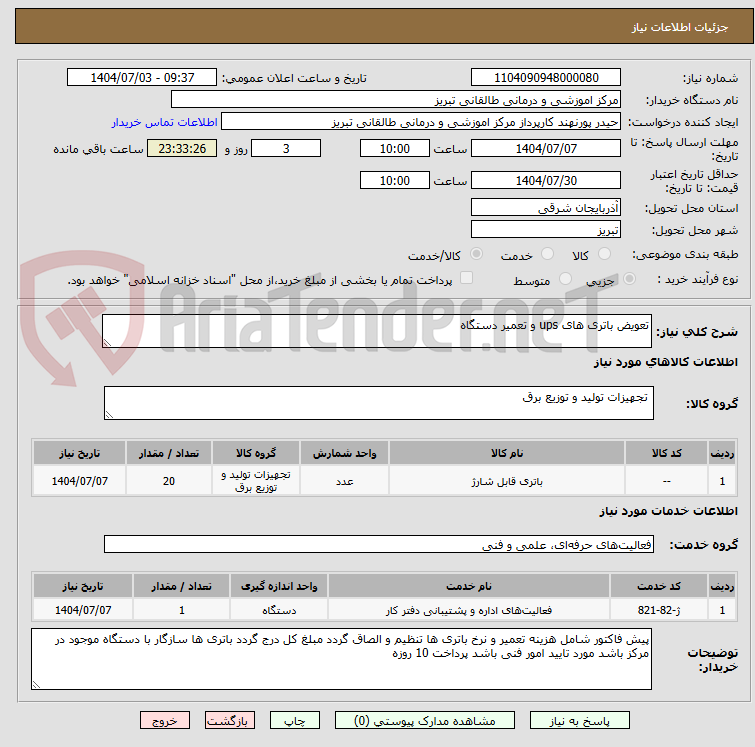Open مشاهده مدارک پیوستی (0) button

[x=425, y=721]
